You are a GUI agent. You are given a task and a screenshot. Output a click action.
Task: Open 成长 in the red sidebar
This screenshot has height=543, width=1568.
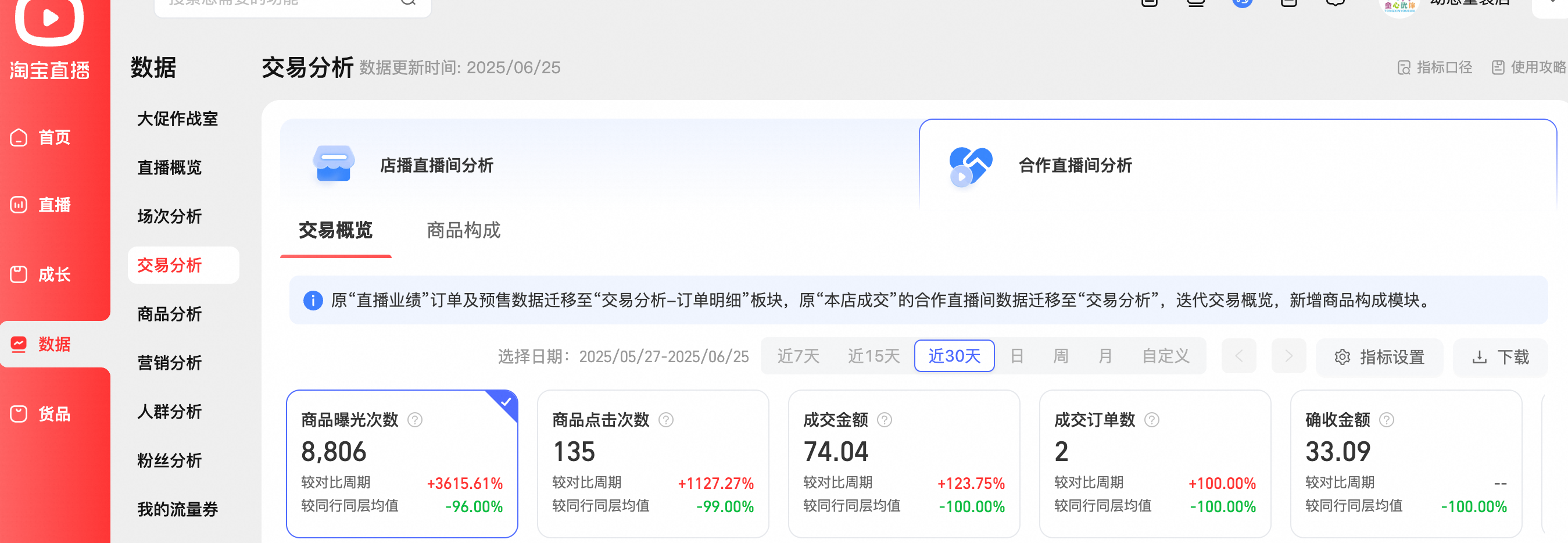[41, 274]
